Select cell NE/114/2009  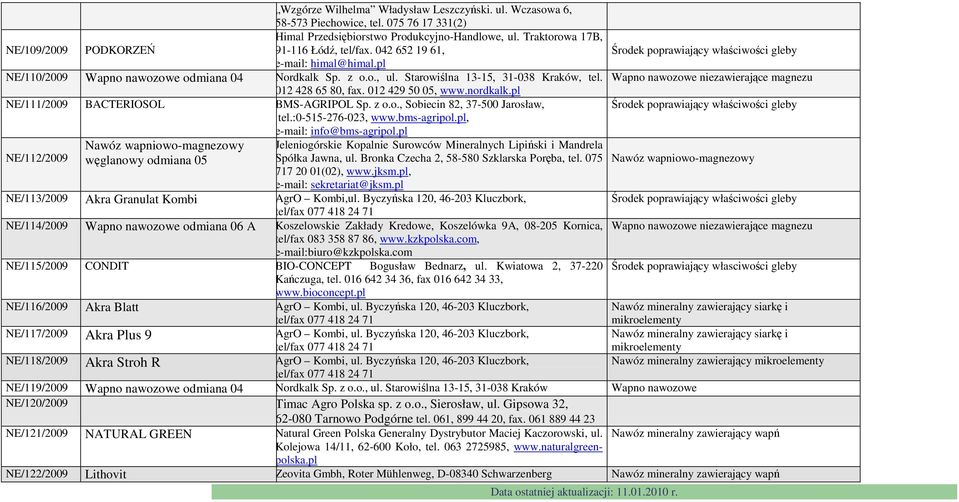(40, 238)
